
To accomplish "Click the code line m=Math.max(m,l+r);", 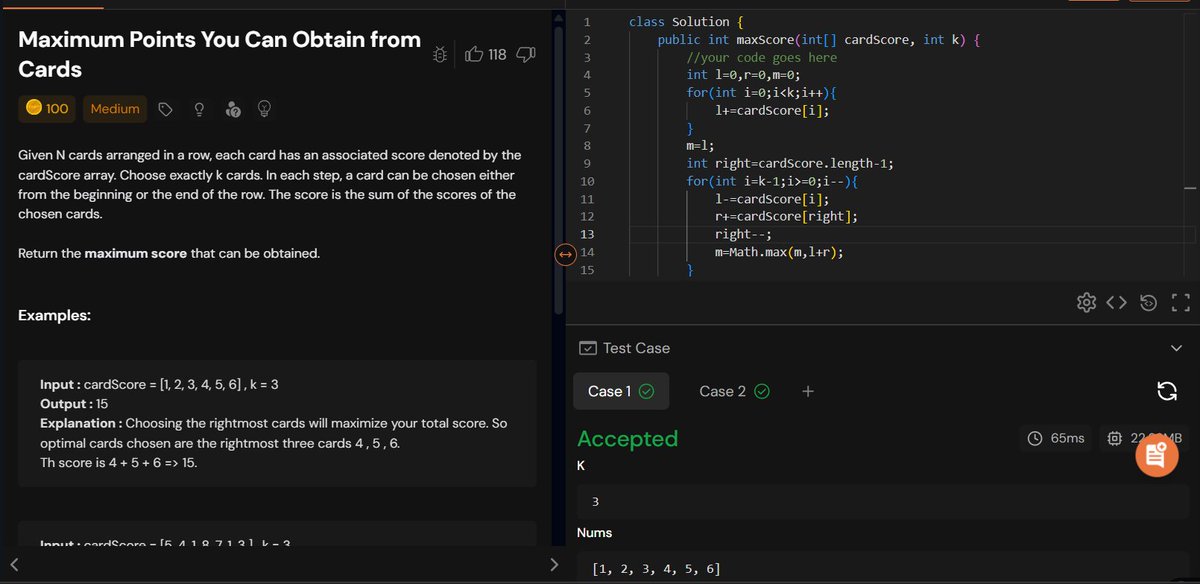I will [779, 252].
